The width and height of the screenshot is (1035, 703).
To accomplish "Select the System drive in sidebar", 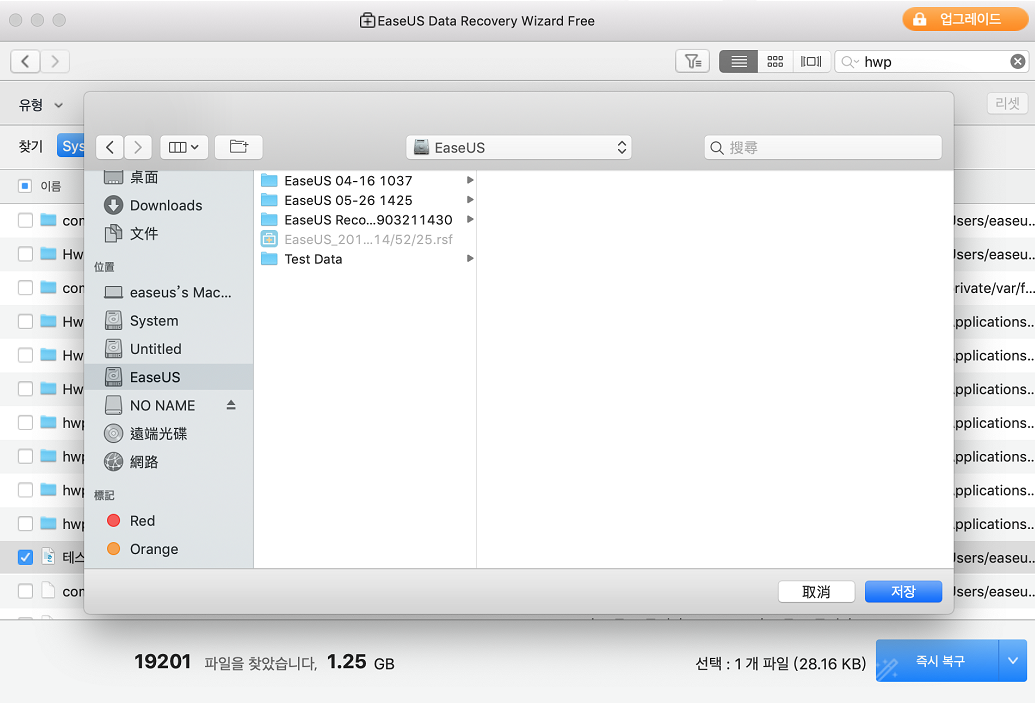I will [x=168, y=321].
